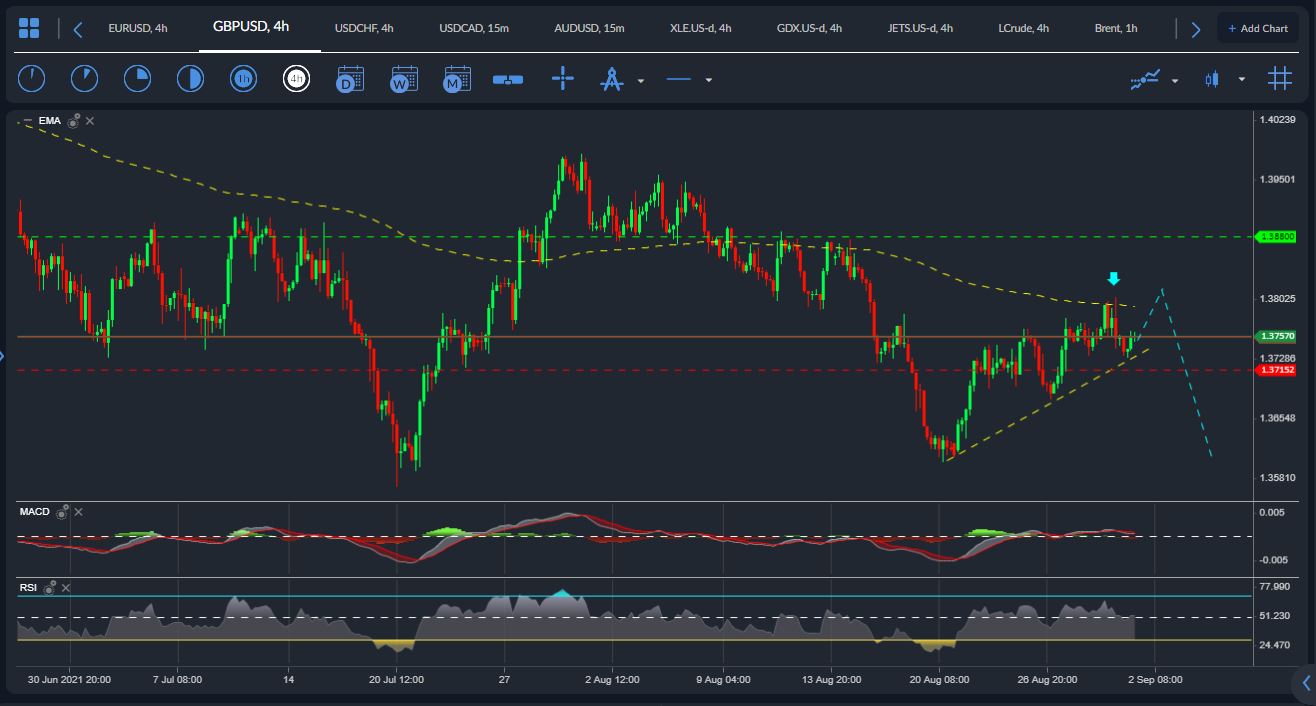Screen dimensions: 1316x706
Task: Expand the indicators dropdown arrow
Action: click(1175, 80)
